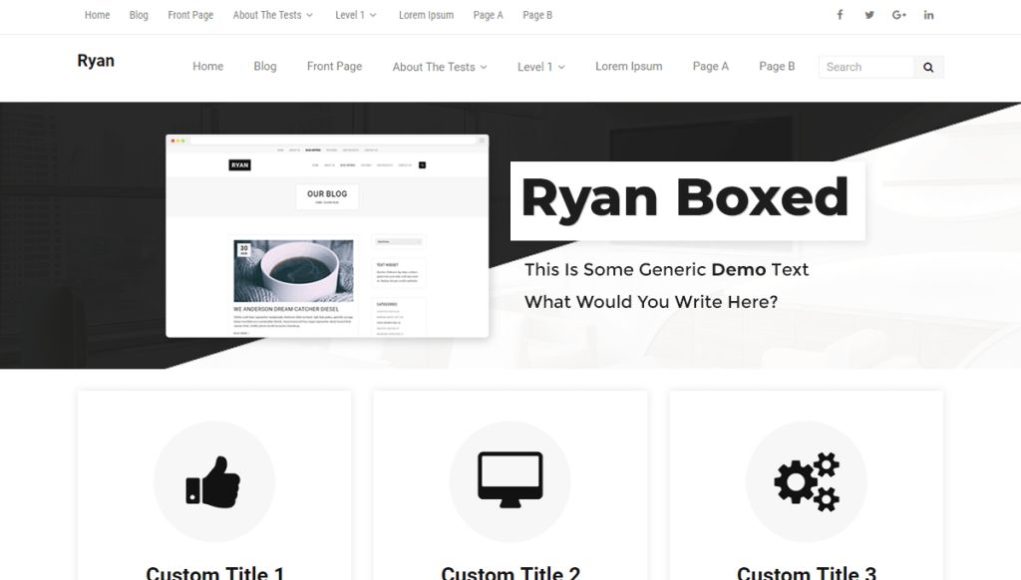1021x580 pixels.
Task: Go to Page A in main navigation
Action: 711,66
